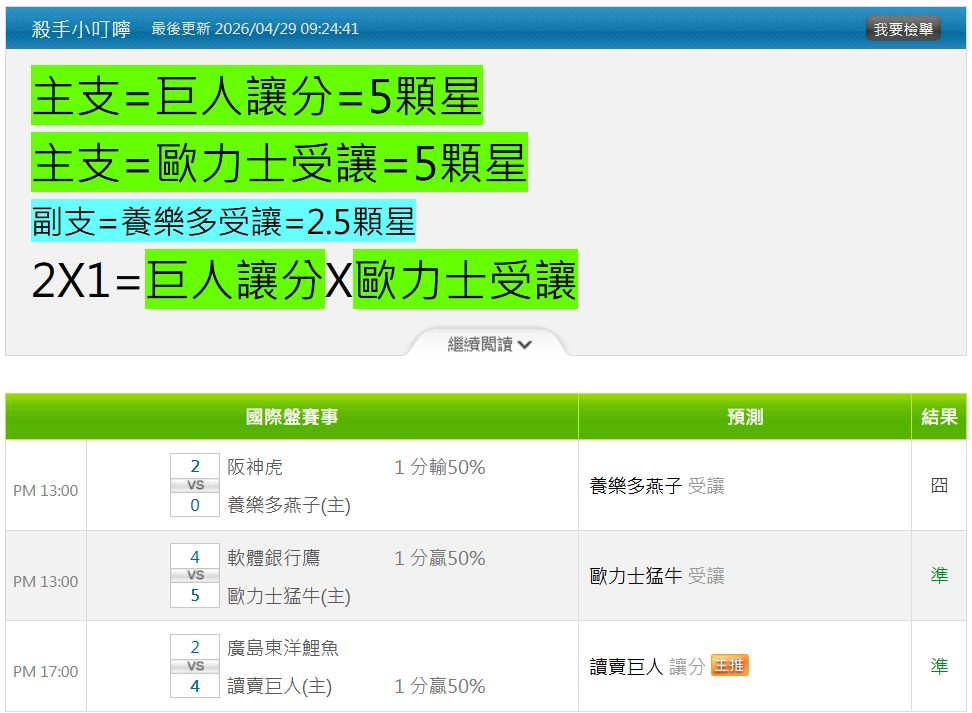Viewport: 972px width, 713px height.
Task: Click the VS label in 軟體銀行鷹 matchup
Action: tap(195, 576)
